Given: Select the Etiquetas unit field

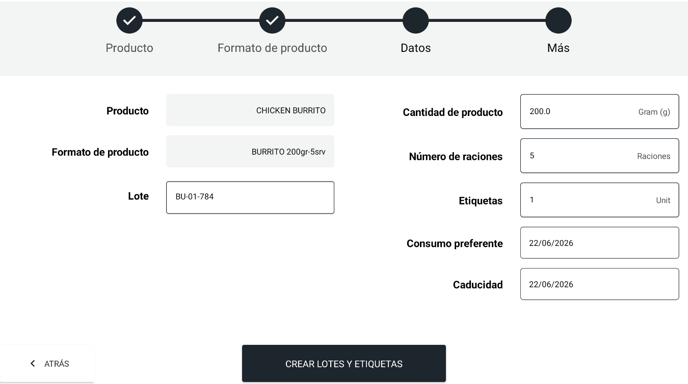Looking at the screenshot, I should [x=599, y=200].
